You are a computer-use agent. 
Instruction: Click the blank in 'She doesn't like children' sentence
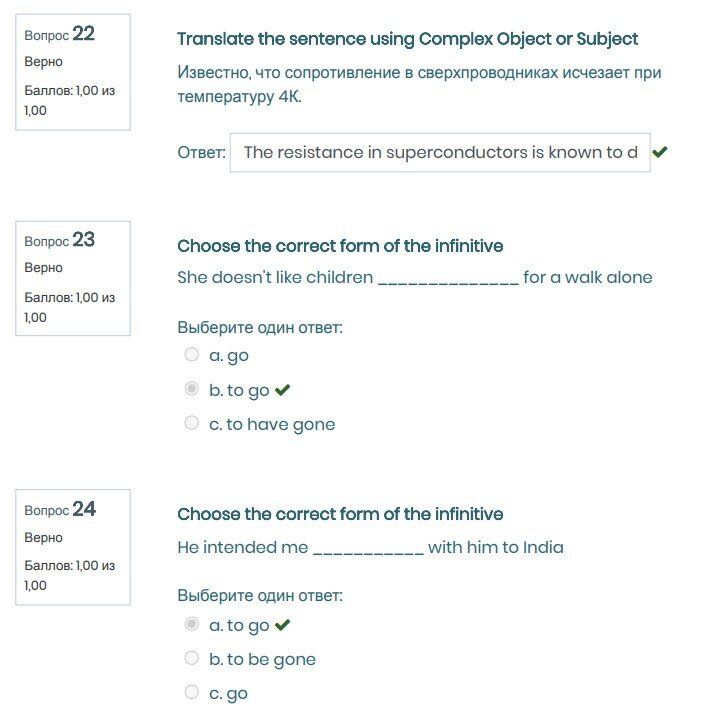click(448, 278)
